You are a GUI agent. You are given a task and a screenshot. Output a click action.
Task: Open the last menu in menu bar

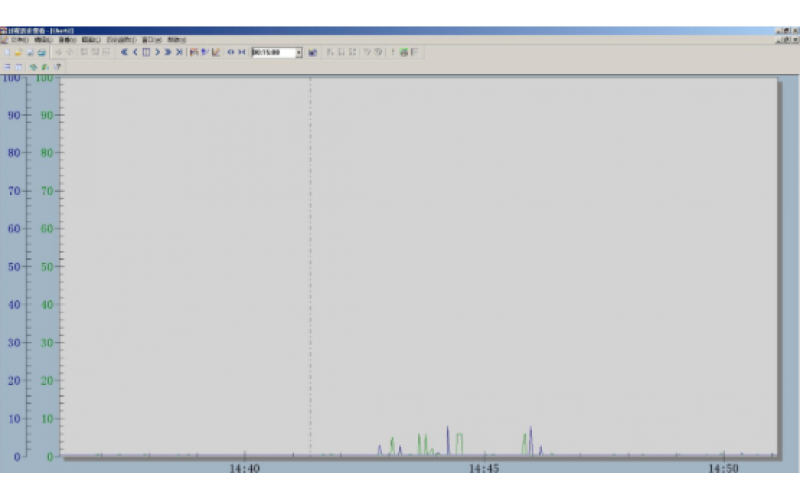pos(176,39)
